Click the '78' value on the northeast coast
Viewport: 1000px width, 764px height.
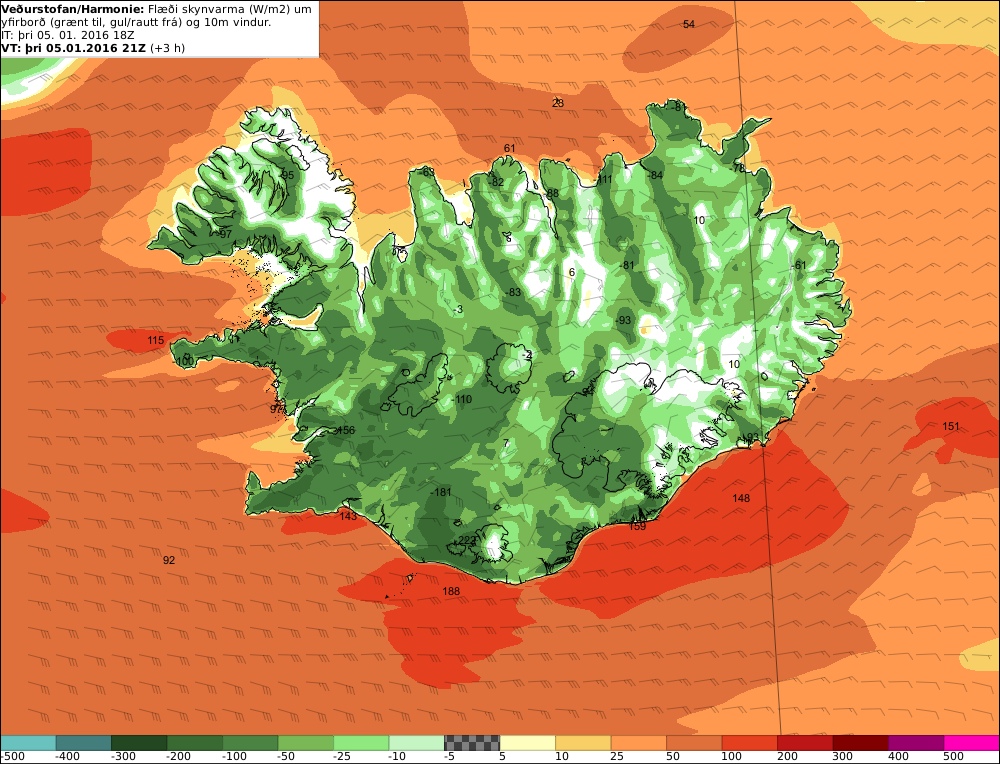coord(739,168)
